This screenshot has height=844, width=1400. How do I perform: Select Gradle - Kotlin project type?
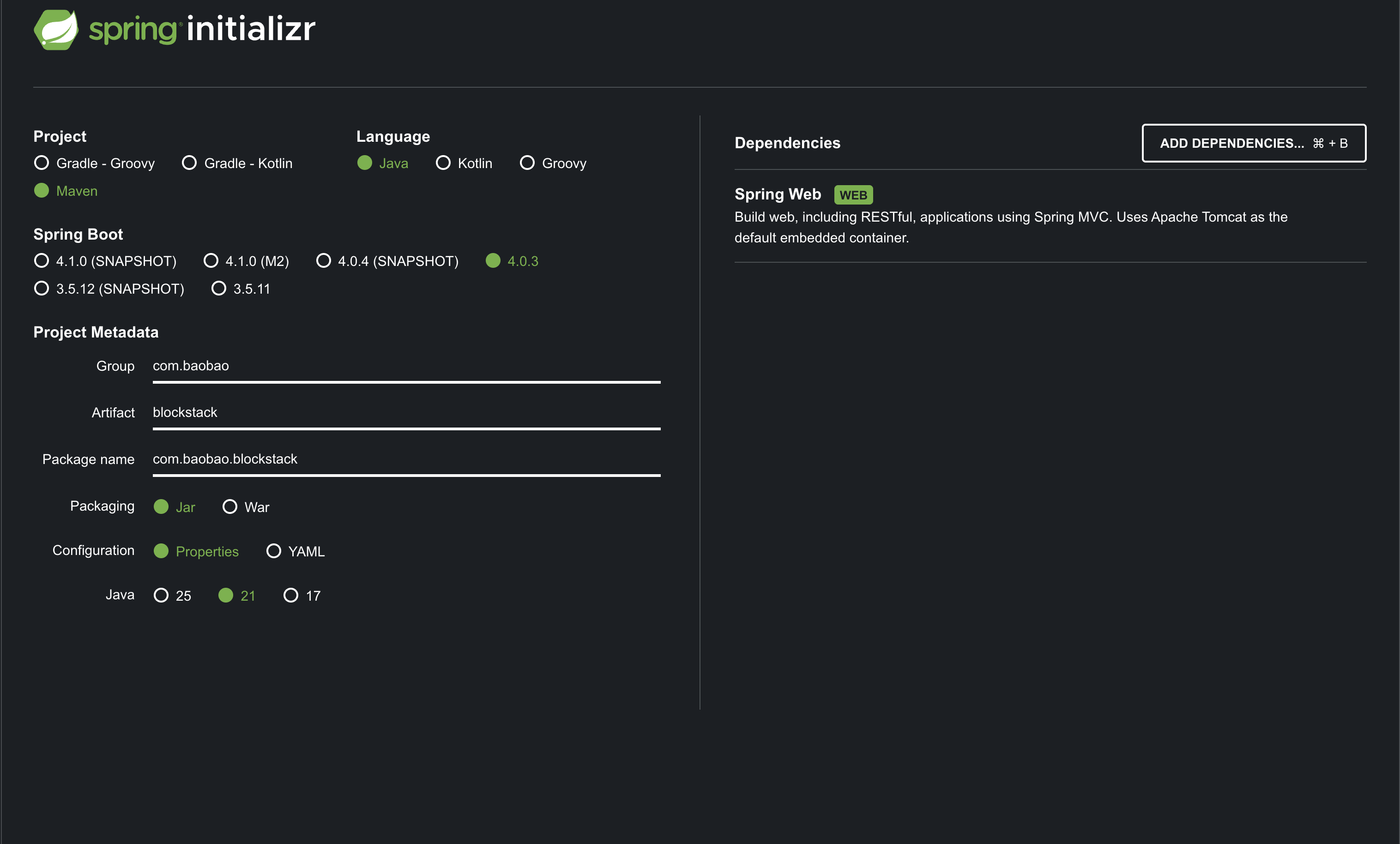(237, 163)
